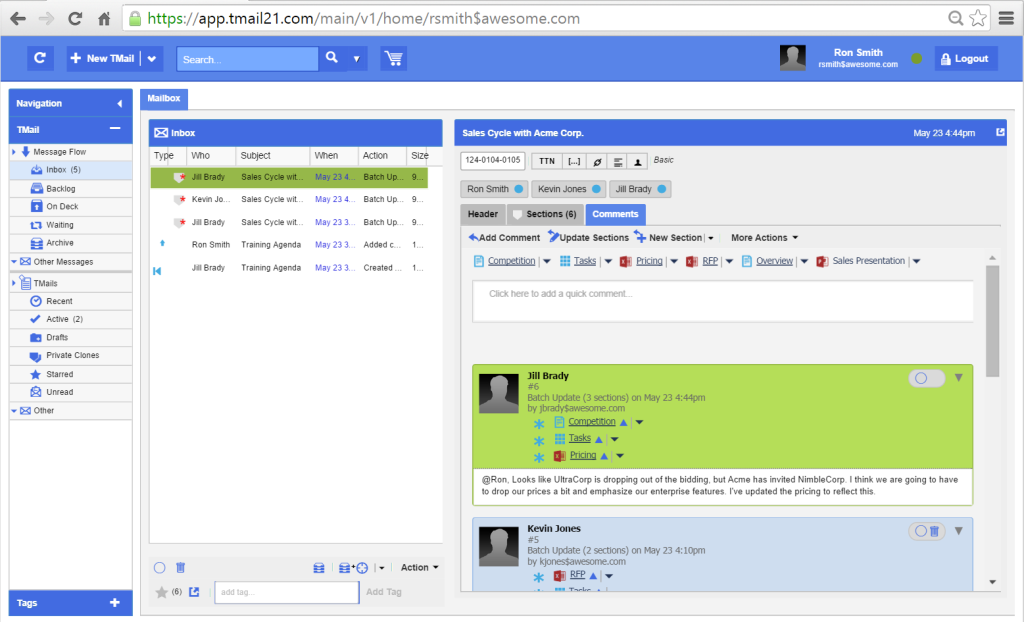Click the external link icon beside the star
The image size is (1024, 622).
coord(193,592)
